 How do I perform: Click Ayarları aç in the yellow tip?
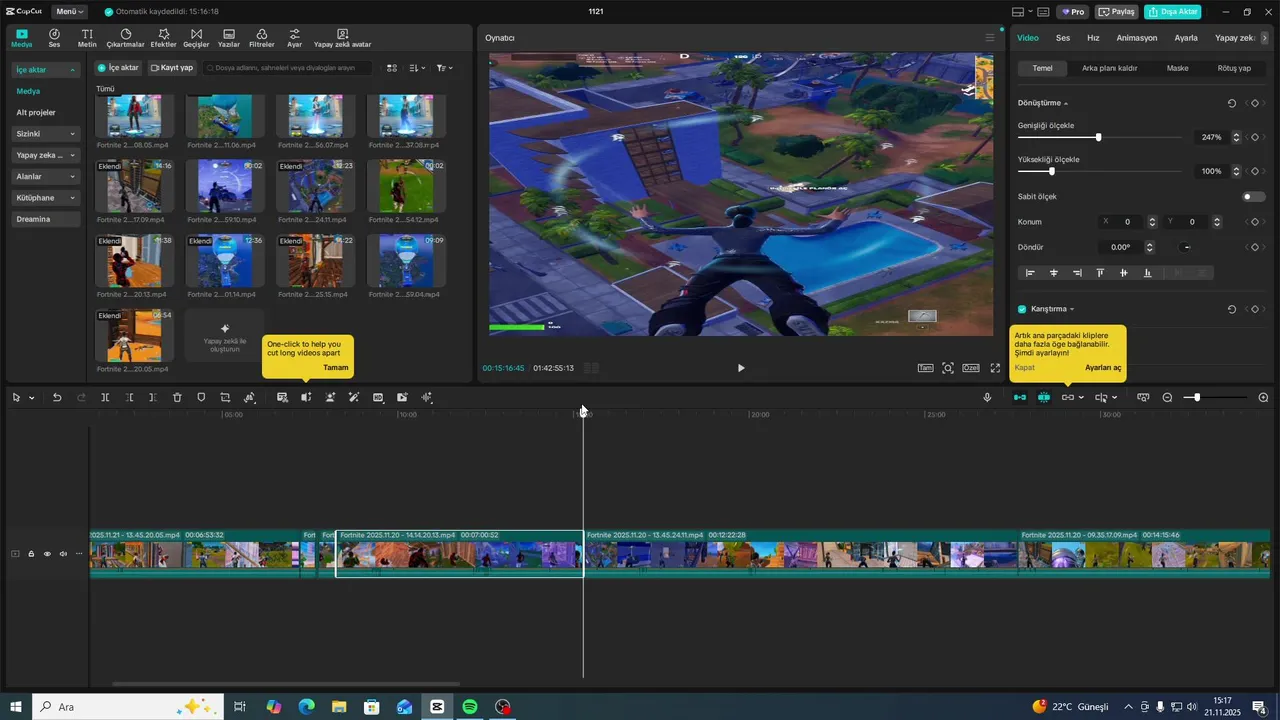[1103, 368]
